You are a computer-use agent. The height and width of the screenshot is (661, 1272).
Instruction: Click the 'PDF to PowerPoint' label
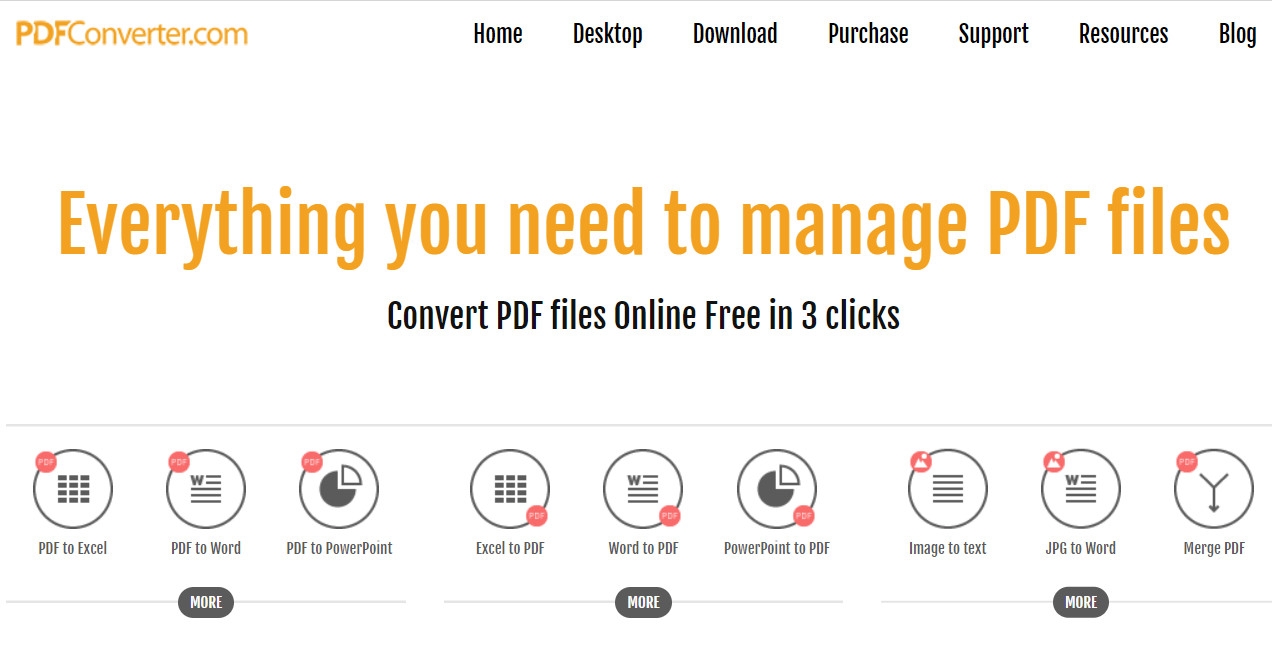click(x=339, y=548)
